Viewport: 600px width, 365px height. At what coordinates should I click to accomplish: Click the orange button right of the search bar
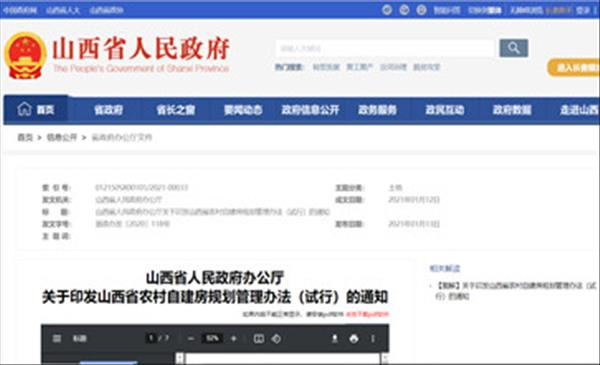tap(573, 68)
